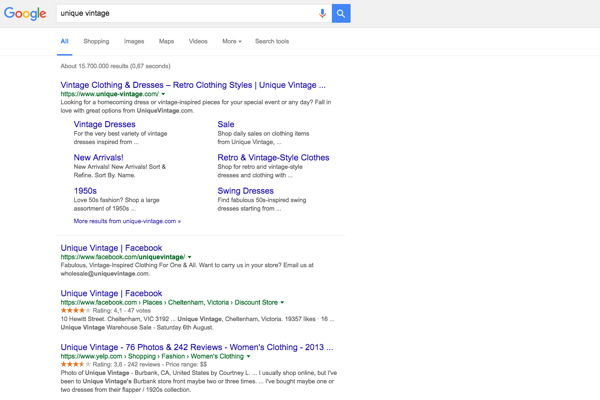Expand arrow after 'Discount Store' breadcrumb

pos(282,303)
